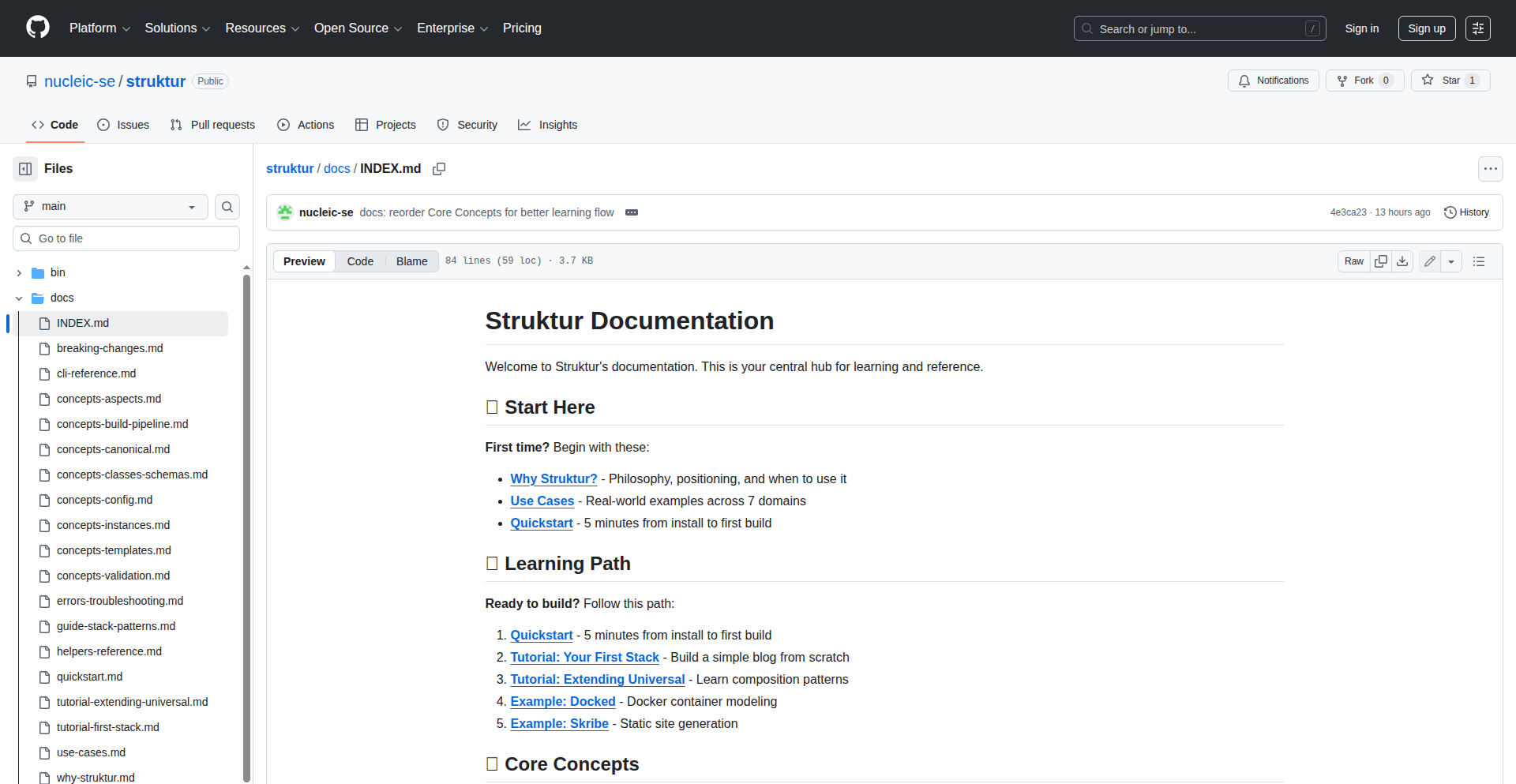1516x784 pixels.
Task: Collapse the Files side panel
Action: tap(25, 169)
